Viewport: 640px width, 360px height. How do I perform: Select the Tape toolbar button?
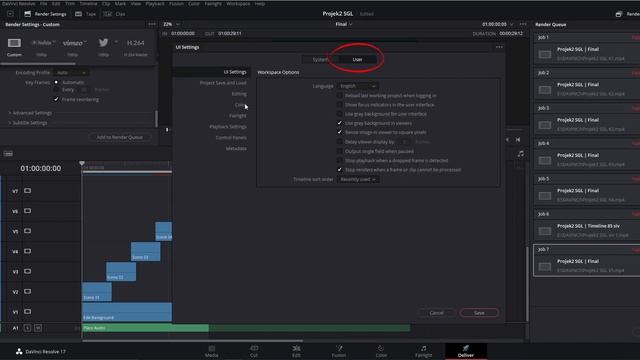(85, 14)
